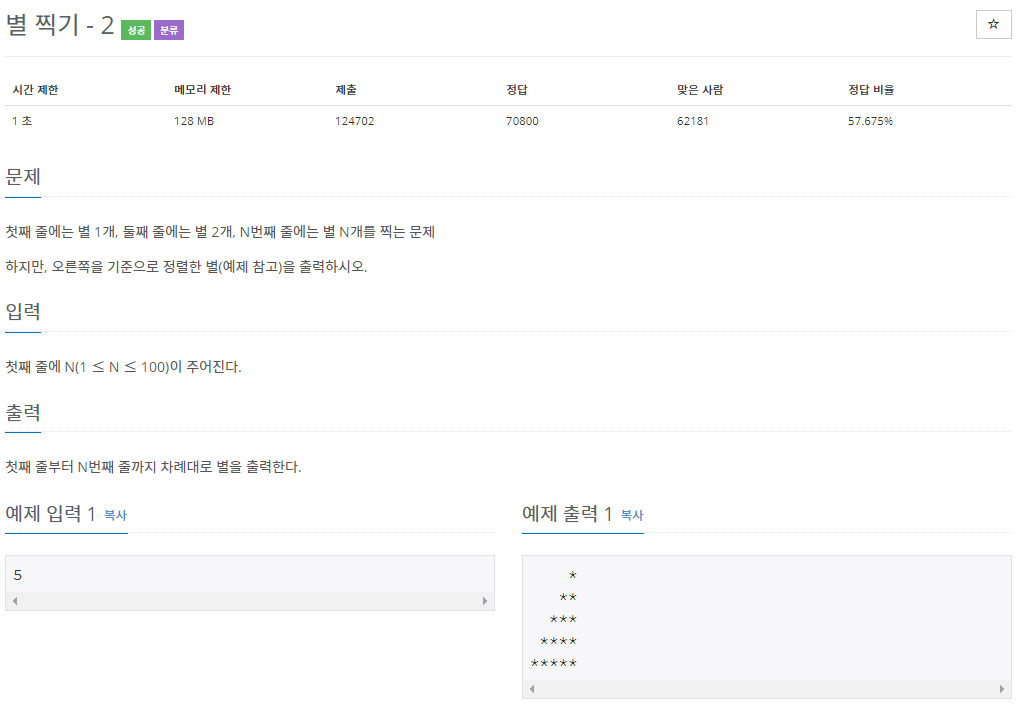Click the purple 분류 badge
The image size is (1025, 718).
coord(169,30)
